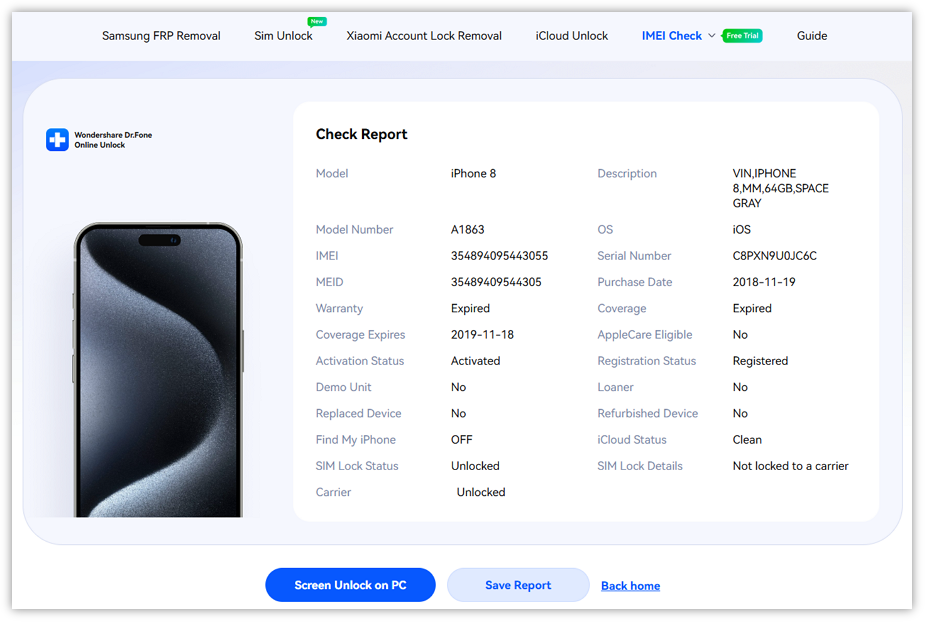
Task: Click the Demo Unit value No
Action: coord(458,387)
